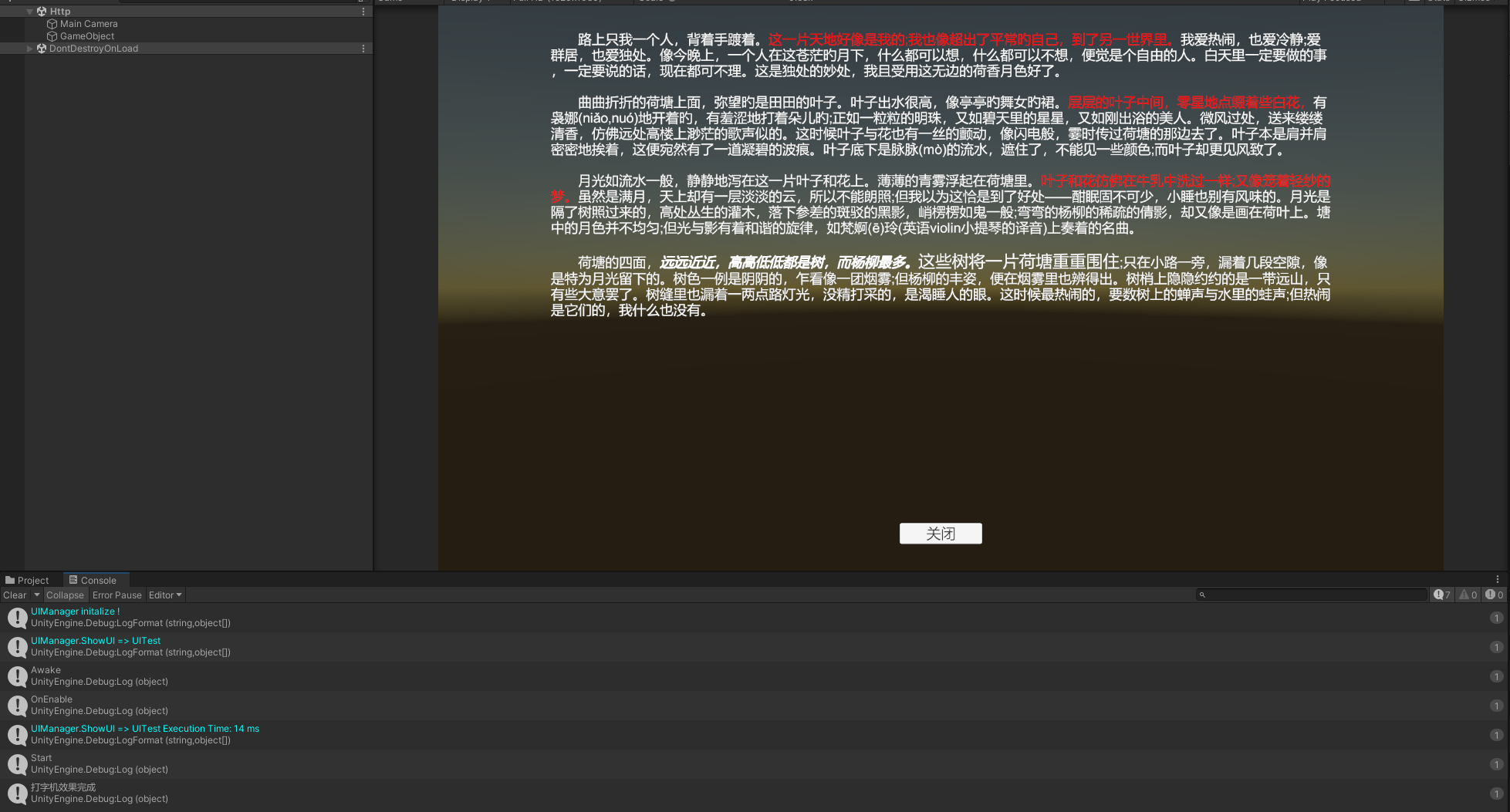Open Http scene options menu
Image resolution: width=1510 pixels, height=812 pixels.
coord(363,12)
